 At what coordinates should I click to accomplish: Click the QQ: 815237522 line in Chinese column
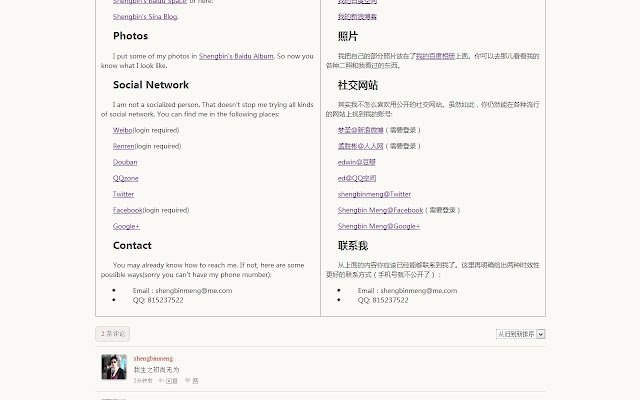coord(382,300)
